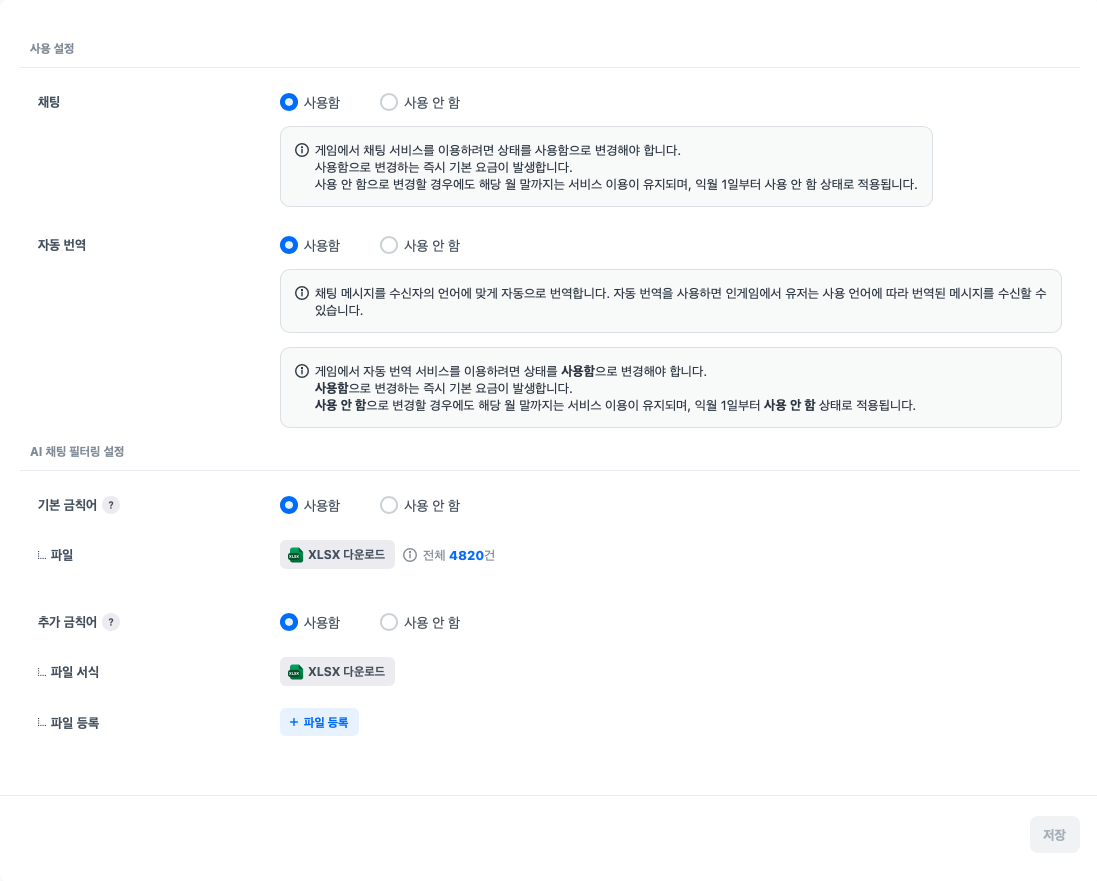Click the XLSX file icon in the 파일 row
Image resolution: width=1097 pixels, height=881 pixels.
tap(295, 555)
